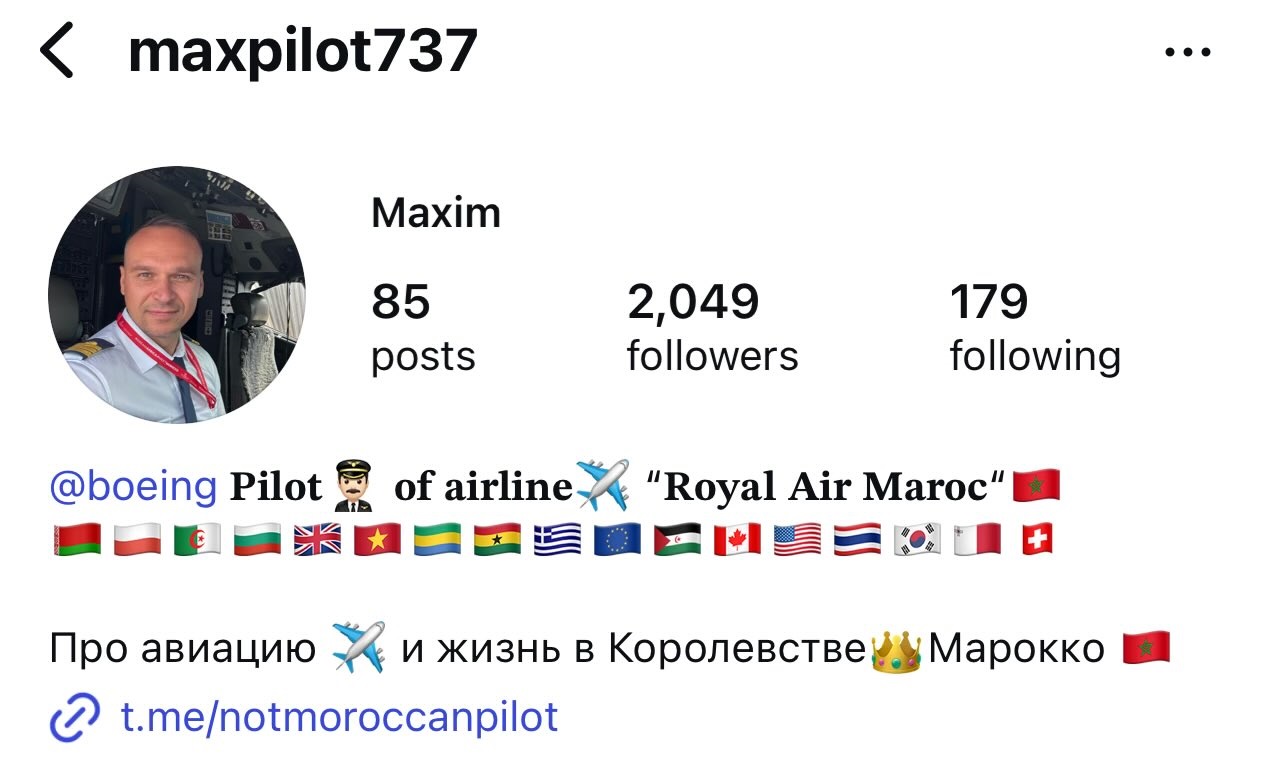Tap the South Korea flag emoji
This screenshot has height=770, width=1284.
click(x=917, y=540)
